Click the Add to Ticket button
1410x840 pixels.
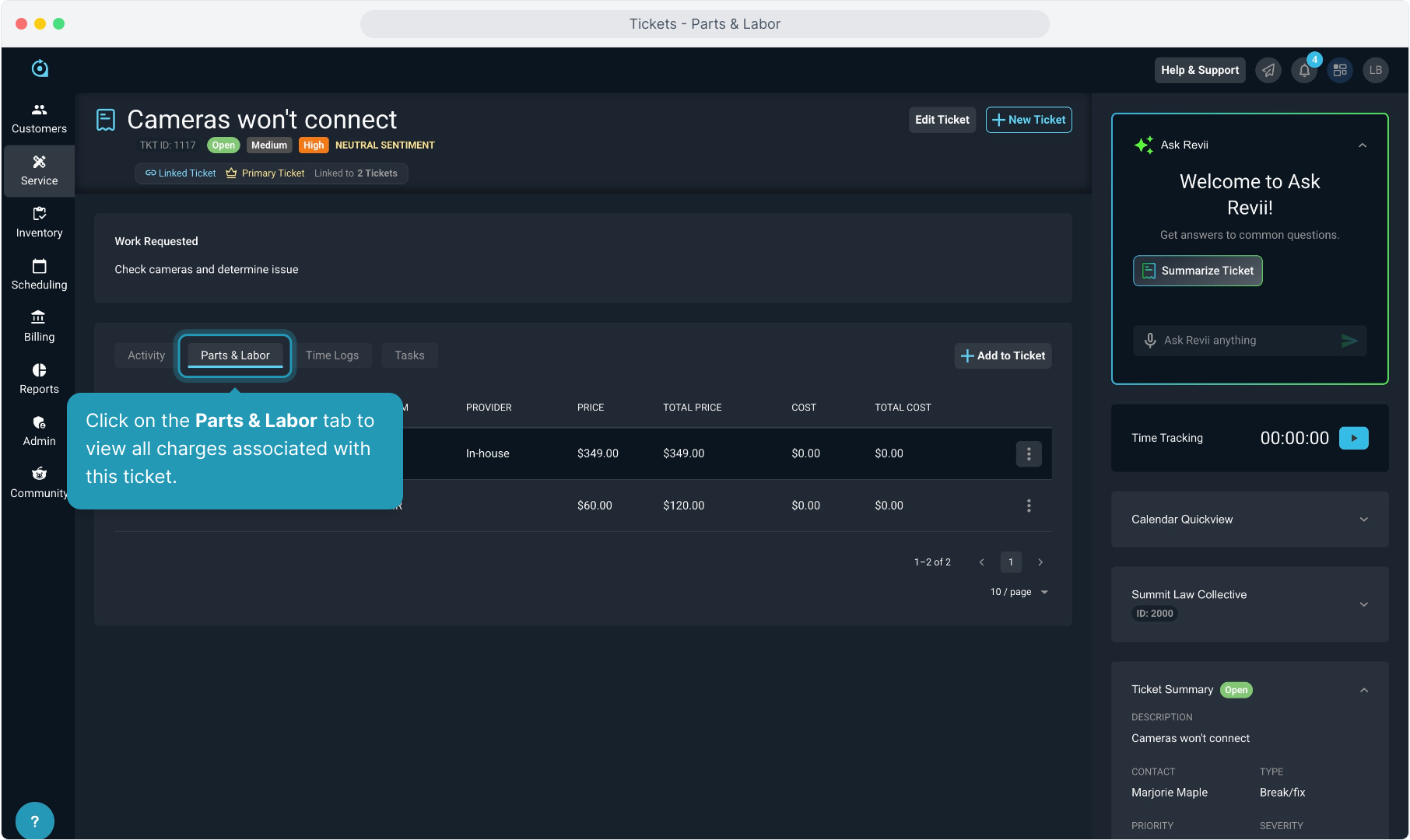coord(1003,355)
